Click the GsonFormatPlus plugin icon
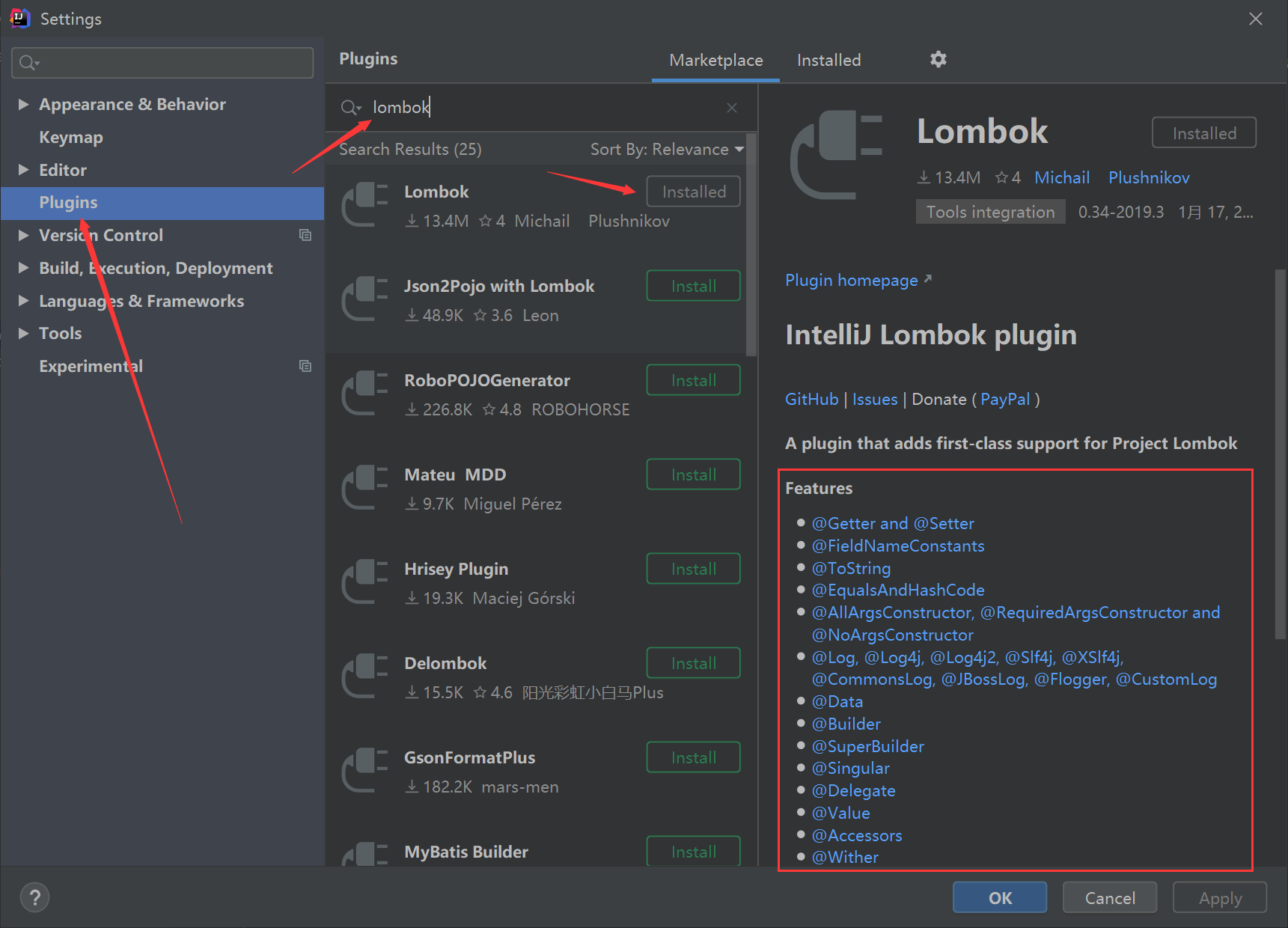 point(365,770)
